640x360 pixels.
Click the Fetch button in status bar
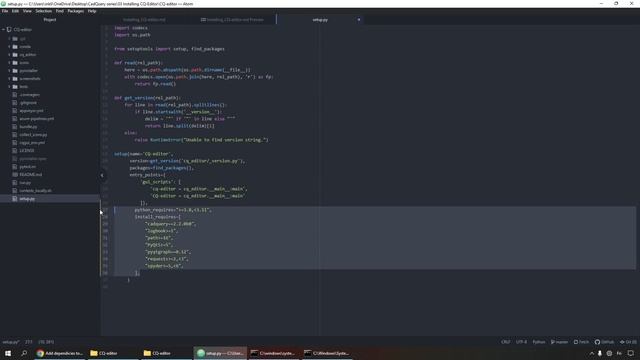[x=581, y=342]
